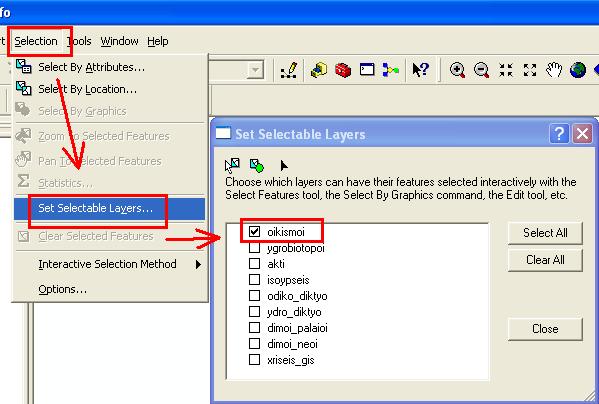Screen dimensions: 599x404
Task: Open the toolbar combo box dropdown arrow
Action: (255, 70)
